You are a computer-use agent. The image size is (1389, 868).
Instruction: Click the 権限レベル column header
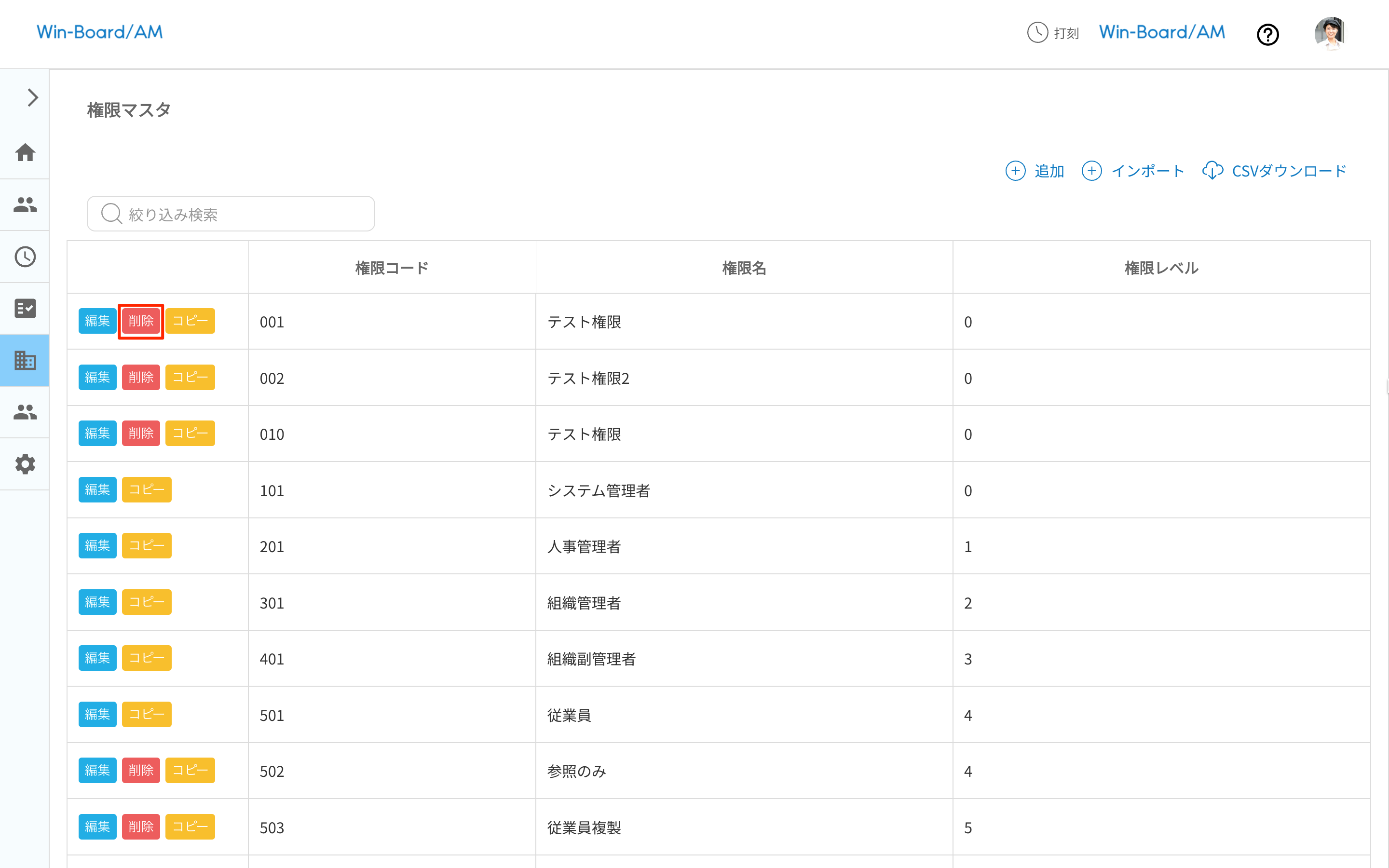tap(1161, 268)
